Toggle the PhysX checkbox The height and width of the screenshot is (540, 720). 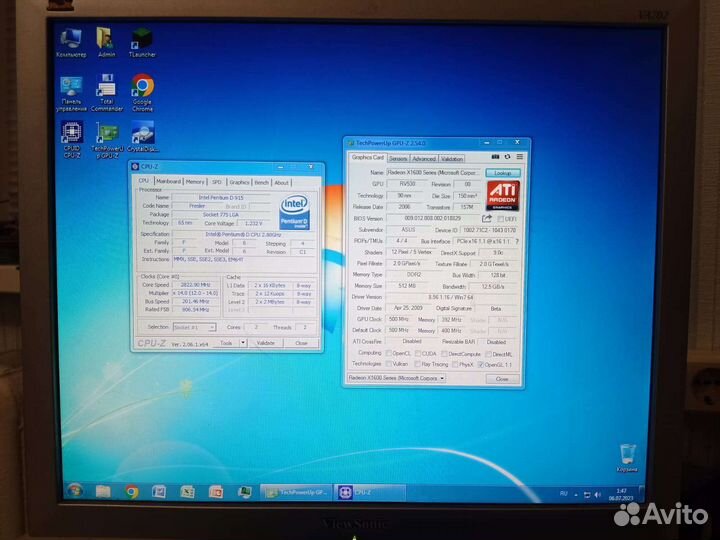point(455,365)
